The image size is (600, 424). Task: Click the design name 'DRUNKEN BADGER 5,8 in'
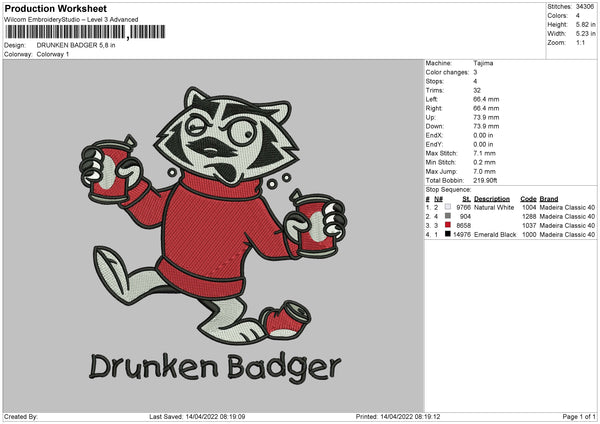click(76, 45)
